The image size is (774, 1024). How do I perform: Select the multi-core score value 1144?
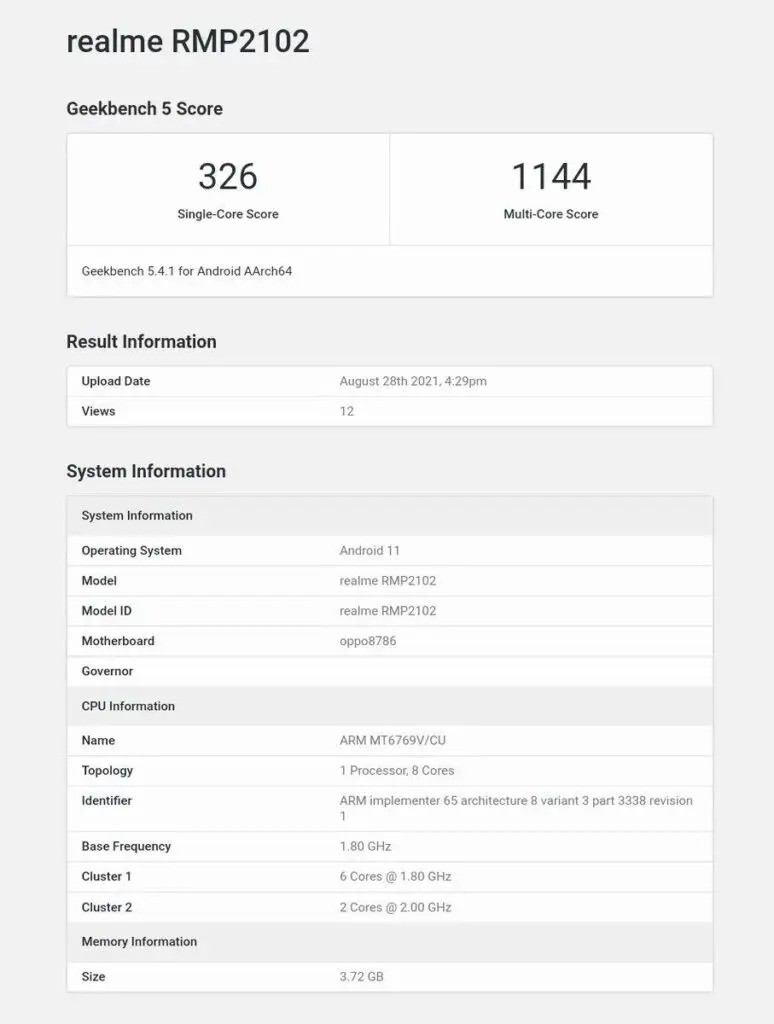click(551, 176)
